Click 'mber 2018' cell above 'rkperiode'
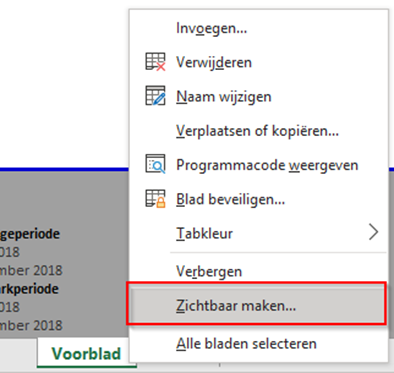This screenshot has width=394, height=373. (31, 270)
